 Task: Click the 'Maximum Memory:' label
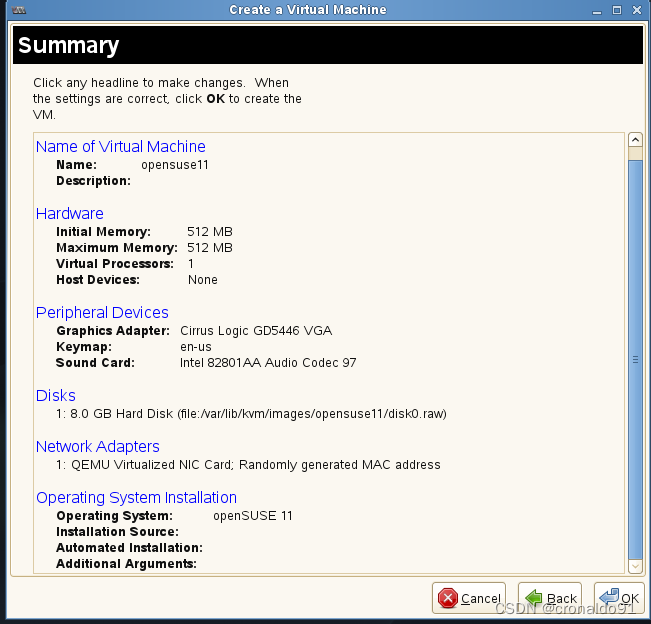point(117,248)
